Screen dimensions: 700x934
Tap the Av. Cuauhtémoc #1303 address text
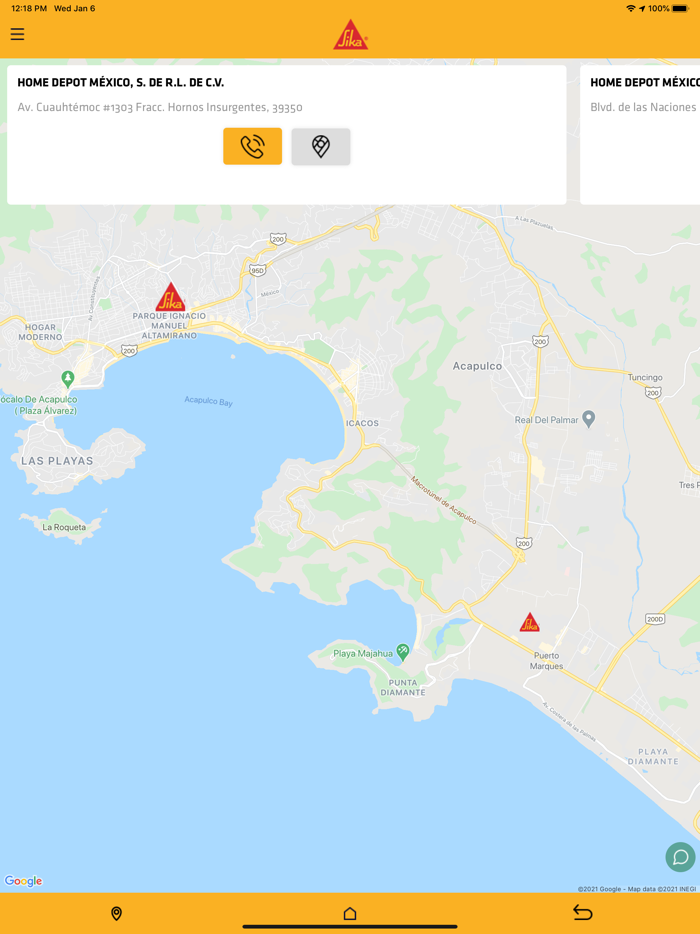point(160,107)
